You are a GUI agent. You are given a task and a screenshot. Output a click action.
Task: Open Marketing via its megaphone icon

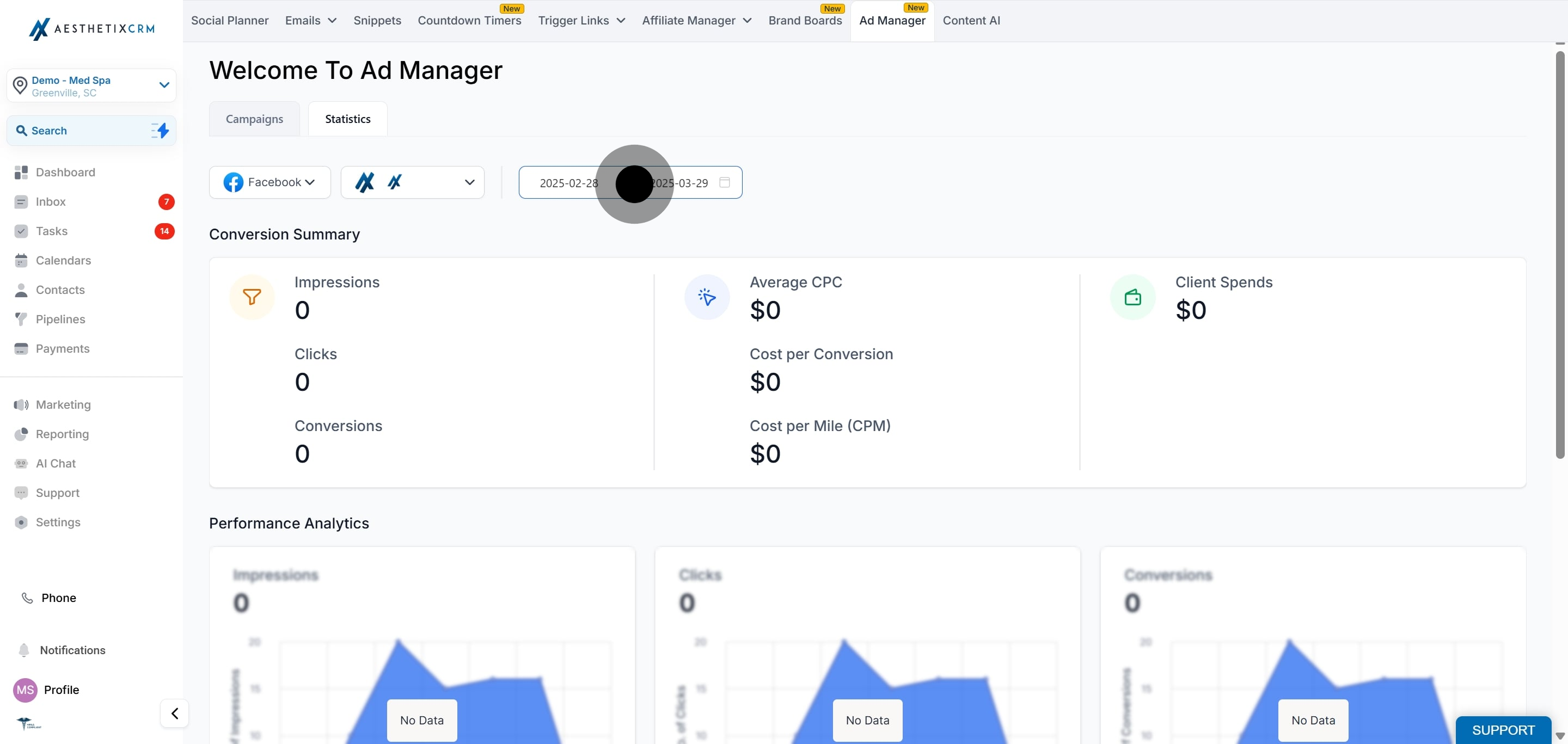coord(21,404)
